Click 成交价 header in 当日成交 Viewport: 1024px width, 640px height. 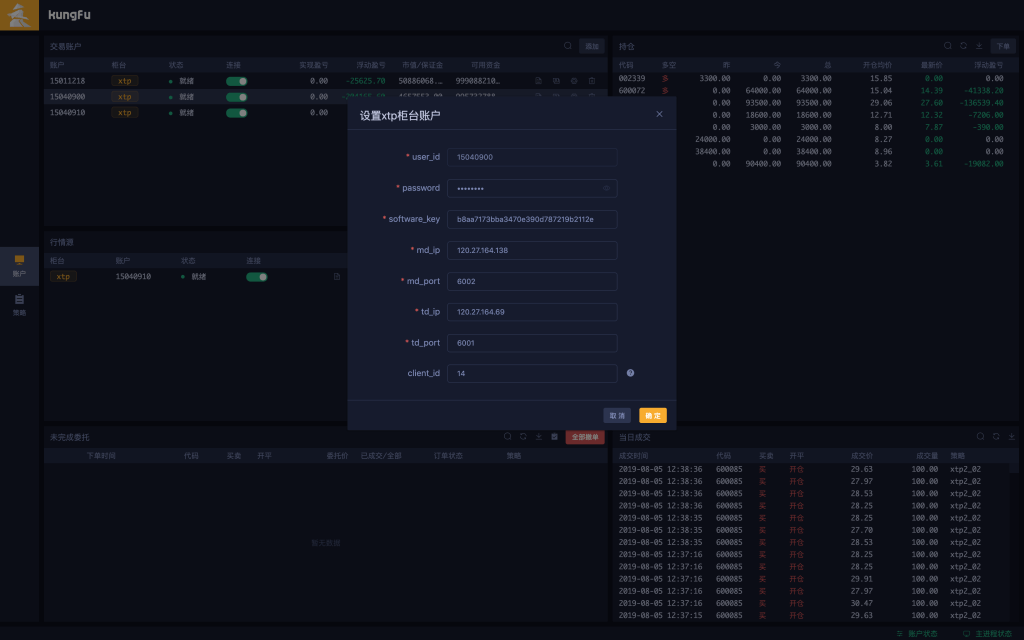tap(861, 456)
